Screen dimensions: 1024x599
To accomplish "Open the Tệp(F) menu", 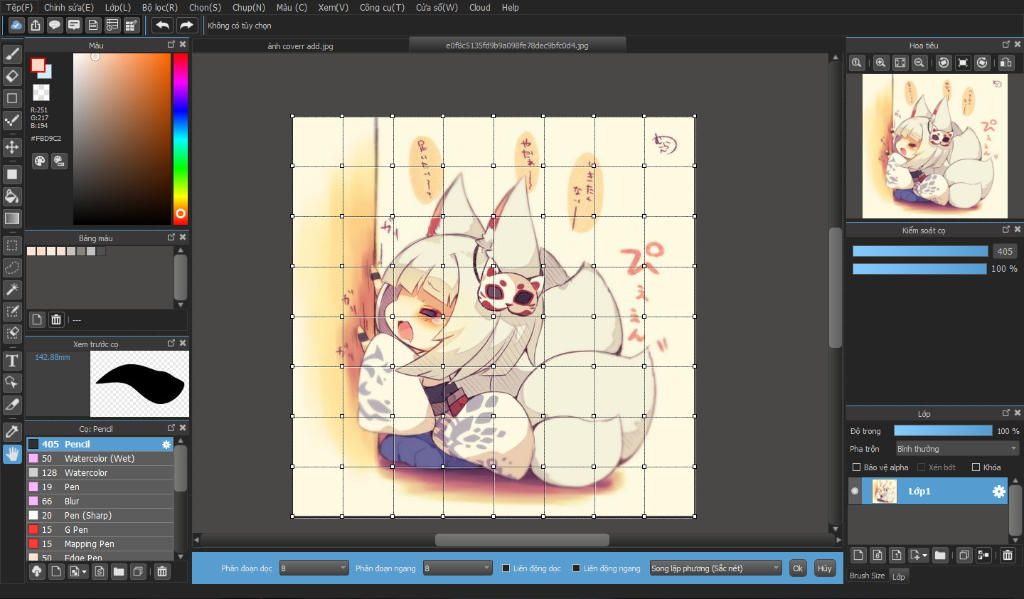I will [19, 7].
